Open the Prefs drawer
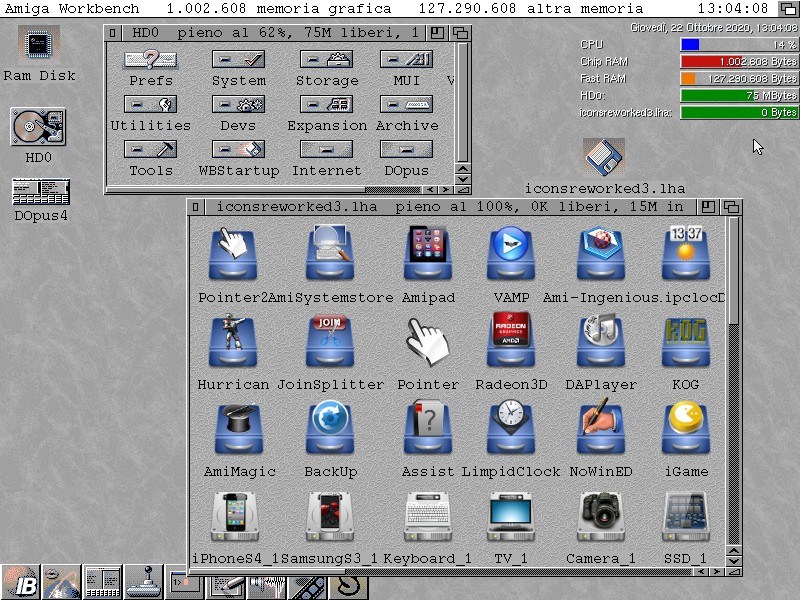Image resolution: width=800 pixels, height=600 pixels. [x=151, y=60]
